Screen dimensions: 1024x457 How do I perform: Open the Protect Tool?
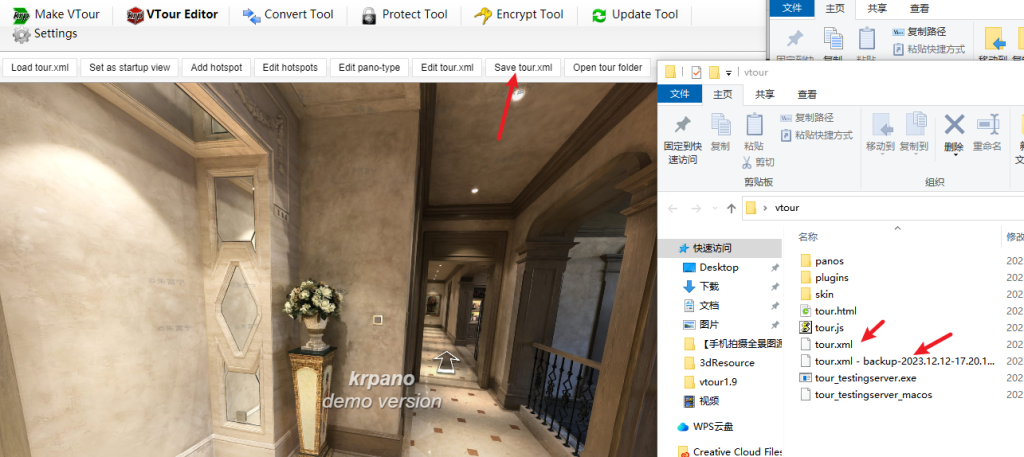tap(404, 14)
